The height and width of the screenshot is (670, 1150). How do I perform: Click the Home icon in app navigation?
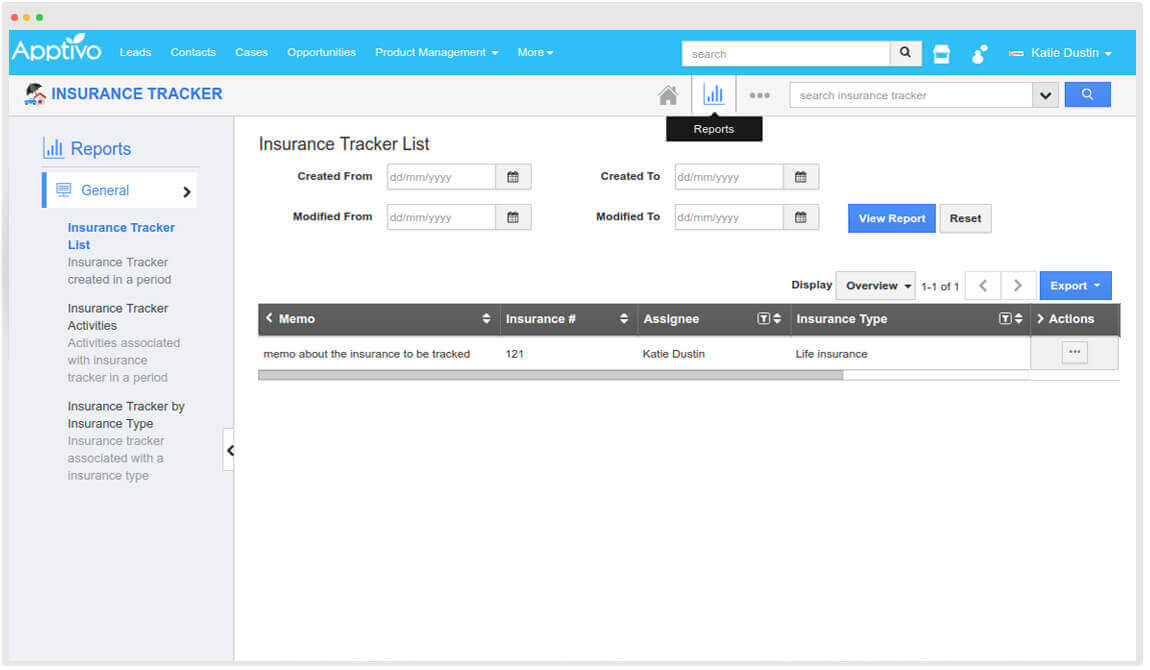tap(667, 94)
